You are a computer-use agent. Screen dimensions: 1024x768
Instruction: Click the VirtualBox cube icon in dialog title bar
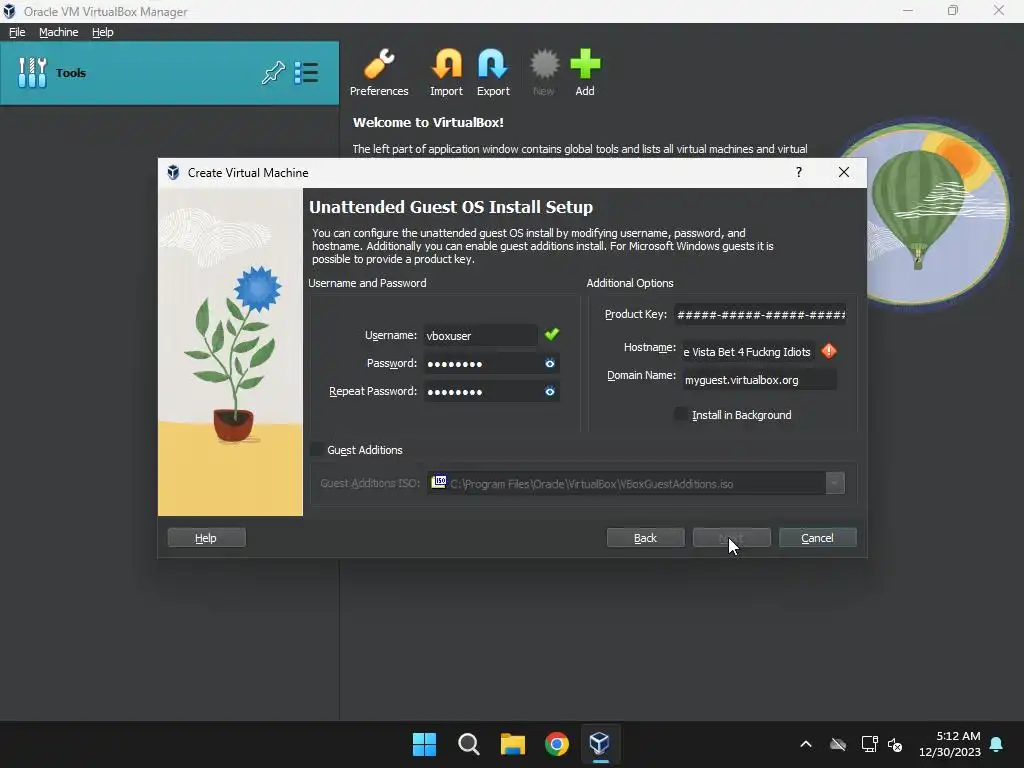coord(173,172)
